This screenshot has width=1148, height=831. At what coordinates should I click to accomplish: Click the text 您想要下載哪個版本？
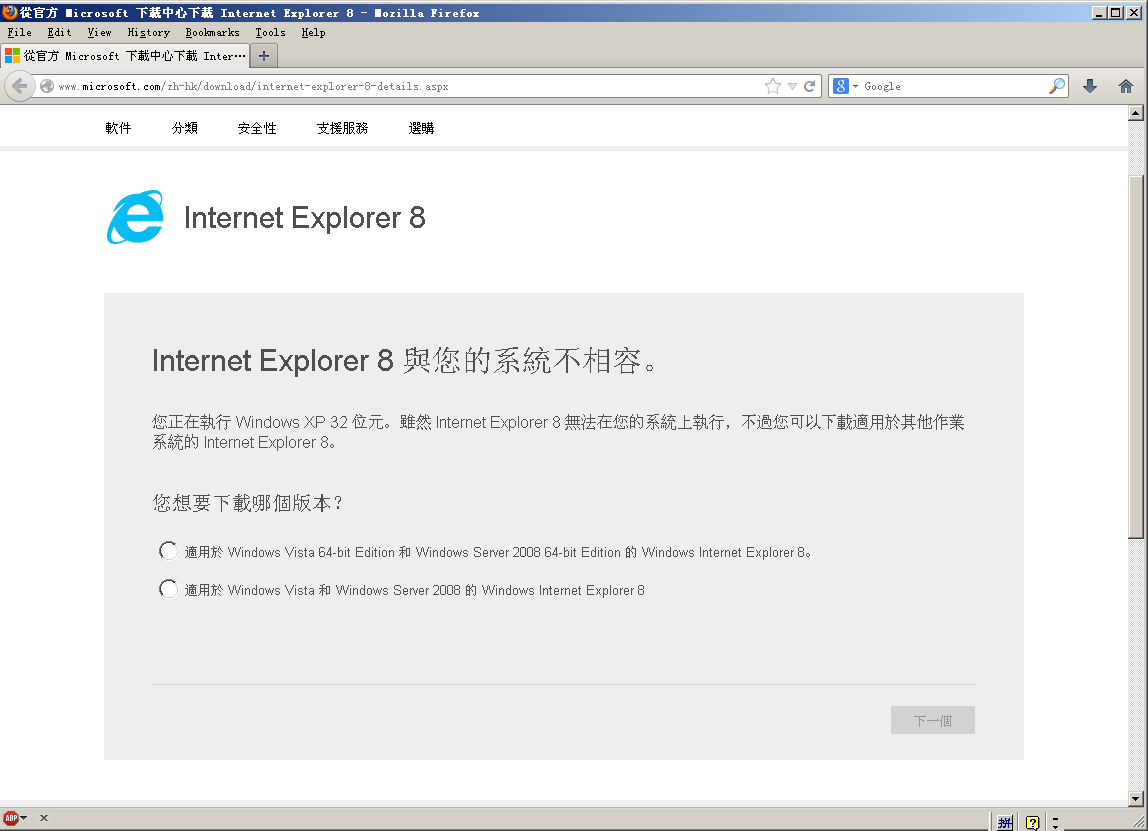pos(247,503)
